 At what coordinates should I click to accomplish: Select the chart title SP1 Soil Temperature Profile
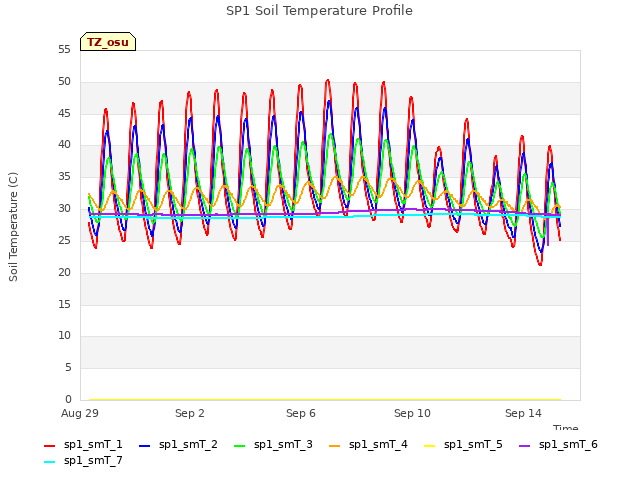point(319,11)
